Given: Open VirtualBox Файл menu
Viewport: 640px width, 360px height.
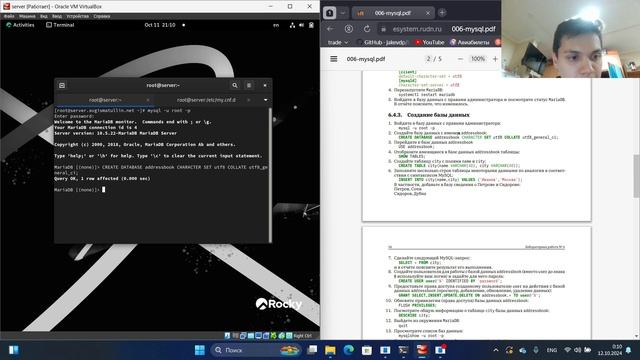Looking at the screenshot, I should 9,16.
